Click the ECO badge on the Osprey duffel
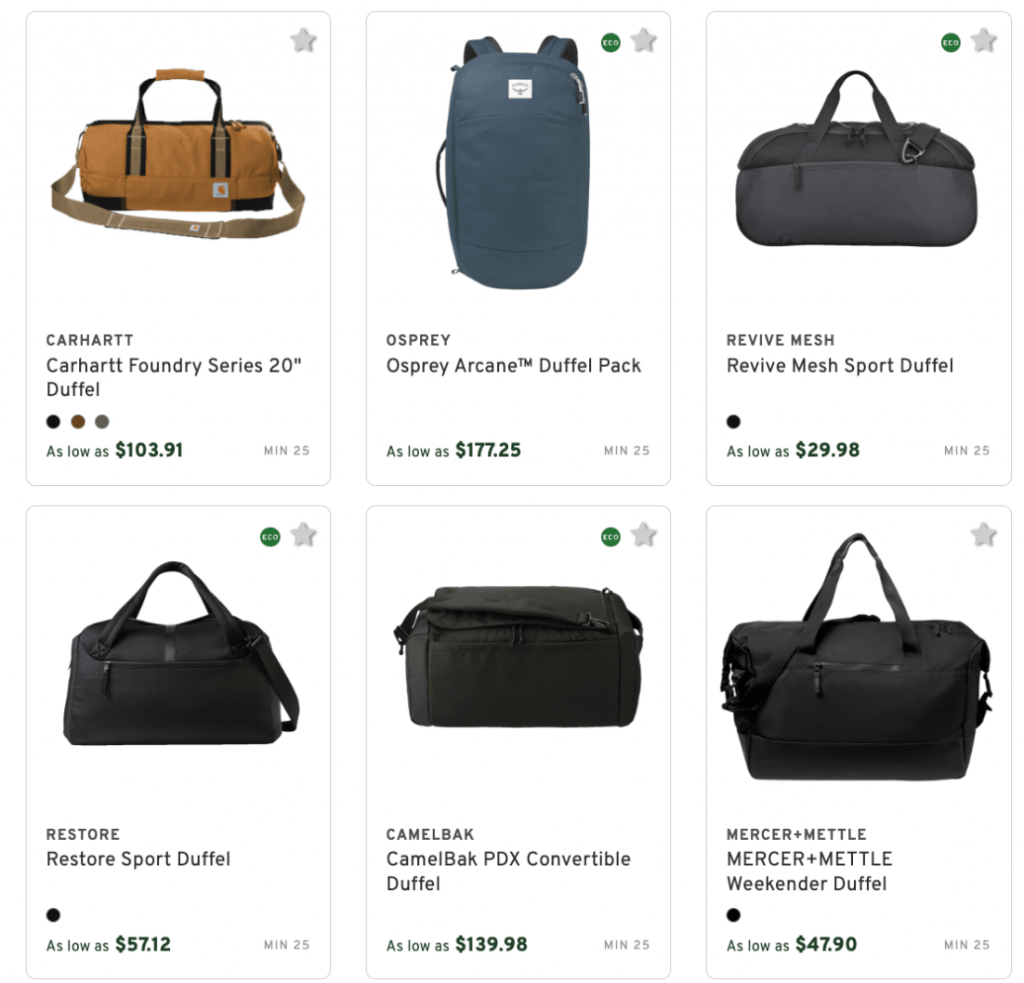Image resolution: width=1024 pixels, height=983 pixels. pyautogui.click(x=609, y=43)
